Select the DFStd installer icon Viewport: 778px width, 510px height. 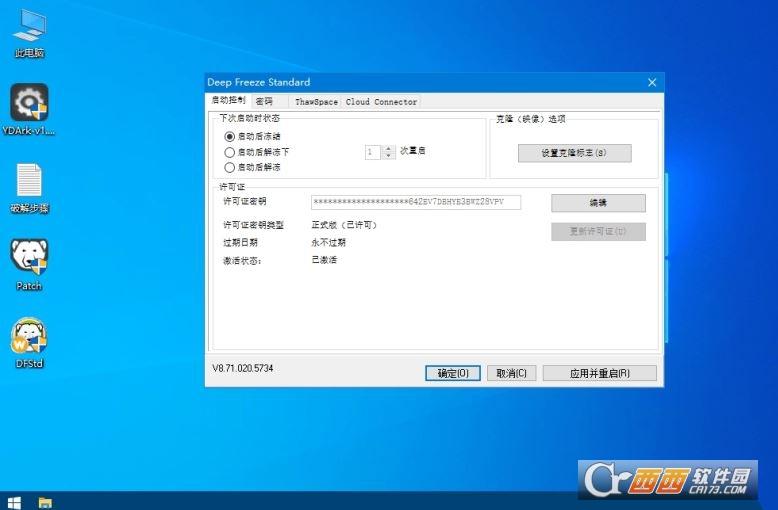(x=29, y=343)
